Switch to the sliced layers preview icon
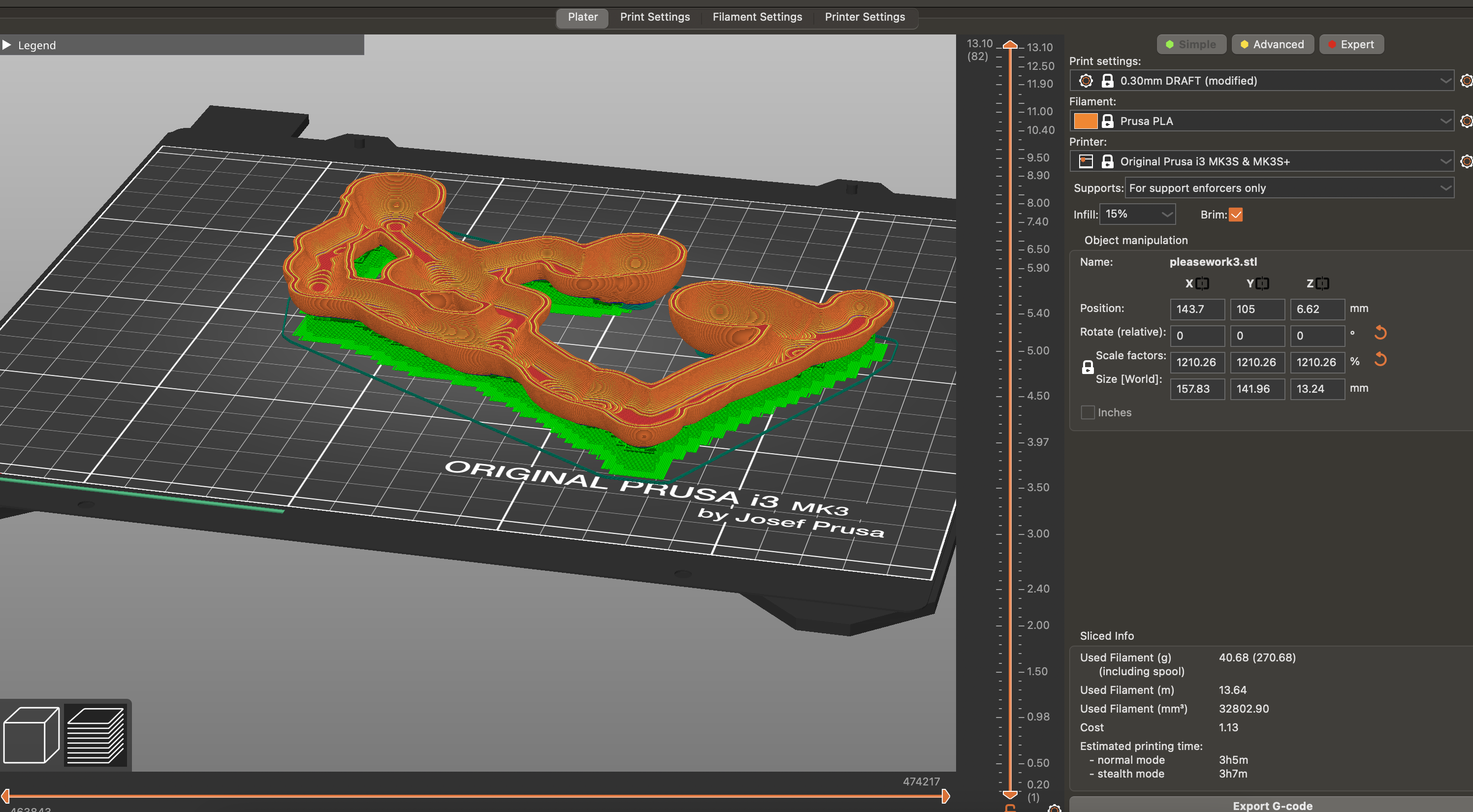This screenshot has height=812, width=1473. click(96, 735)
